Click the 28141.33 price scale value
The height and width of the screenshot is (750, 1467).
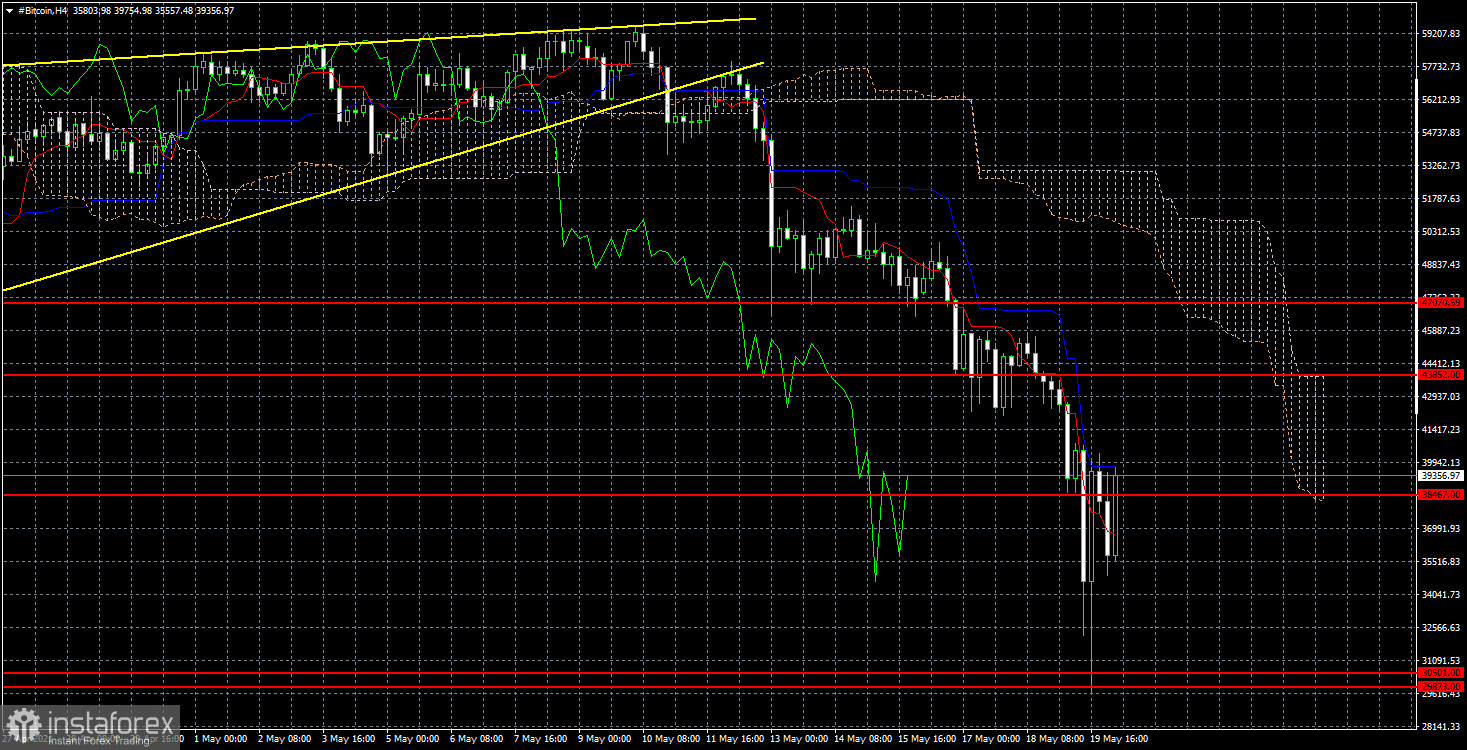point(1441,727)
